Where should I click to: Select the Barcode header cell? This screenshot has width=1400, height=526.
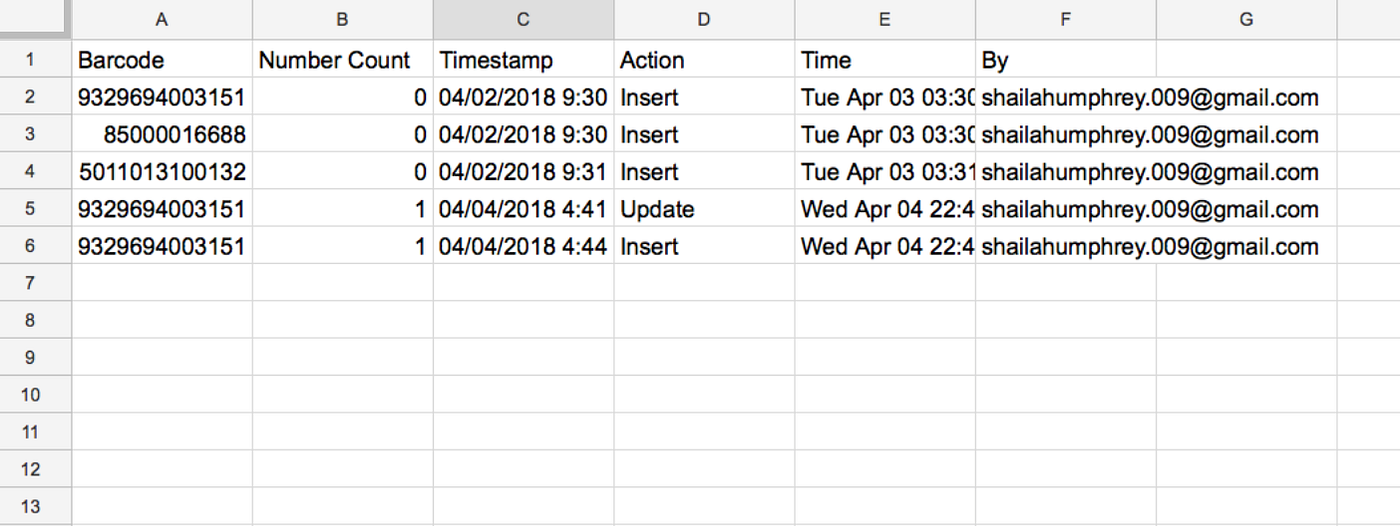162,60
